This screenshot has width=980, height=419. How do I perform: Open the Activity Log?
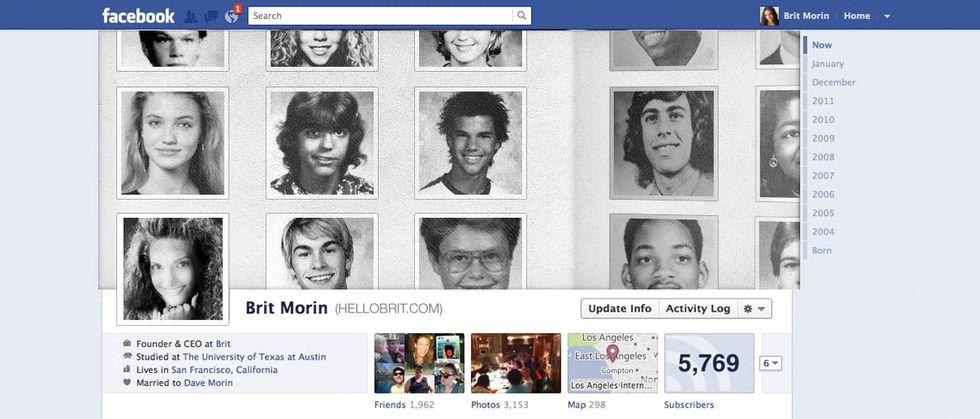tap(698, 308)
